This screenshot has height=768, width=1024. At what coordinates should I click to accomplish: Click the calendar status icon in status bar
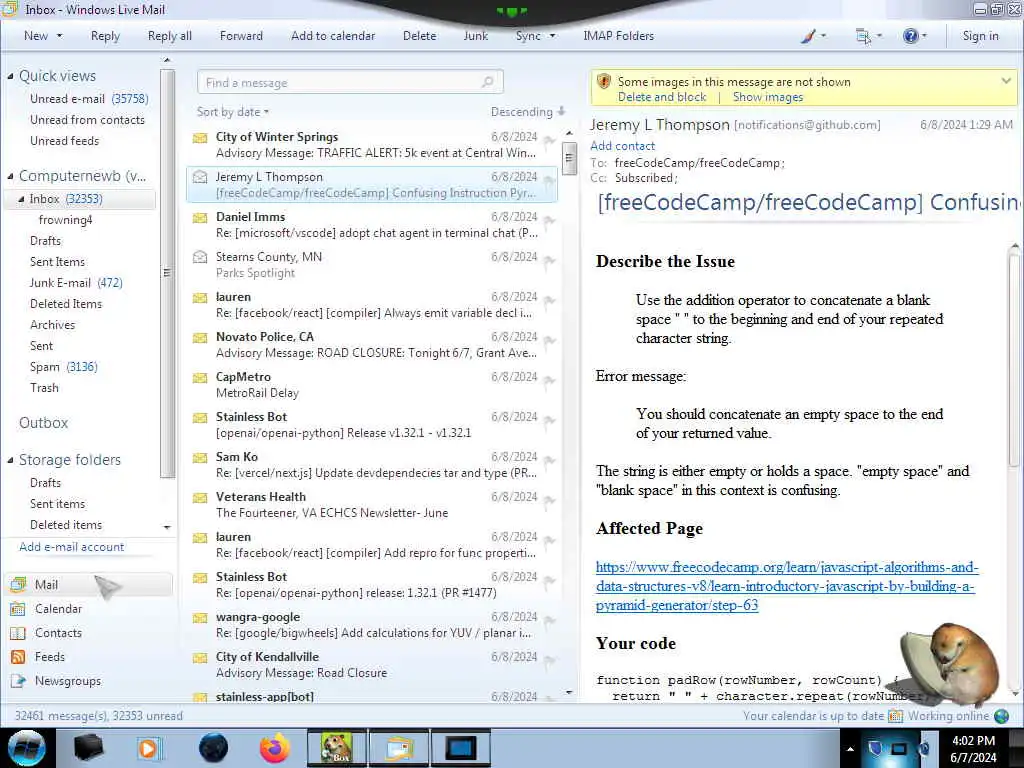[x=895, y=716]
